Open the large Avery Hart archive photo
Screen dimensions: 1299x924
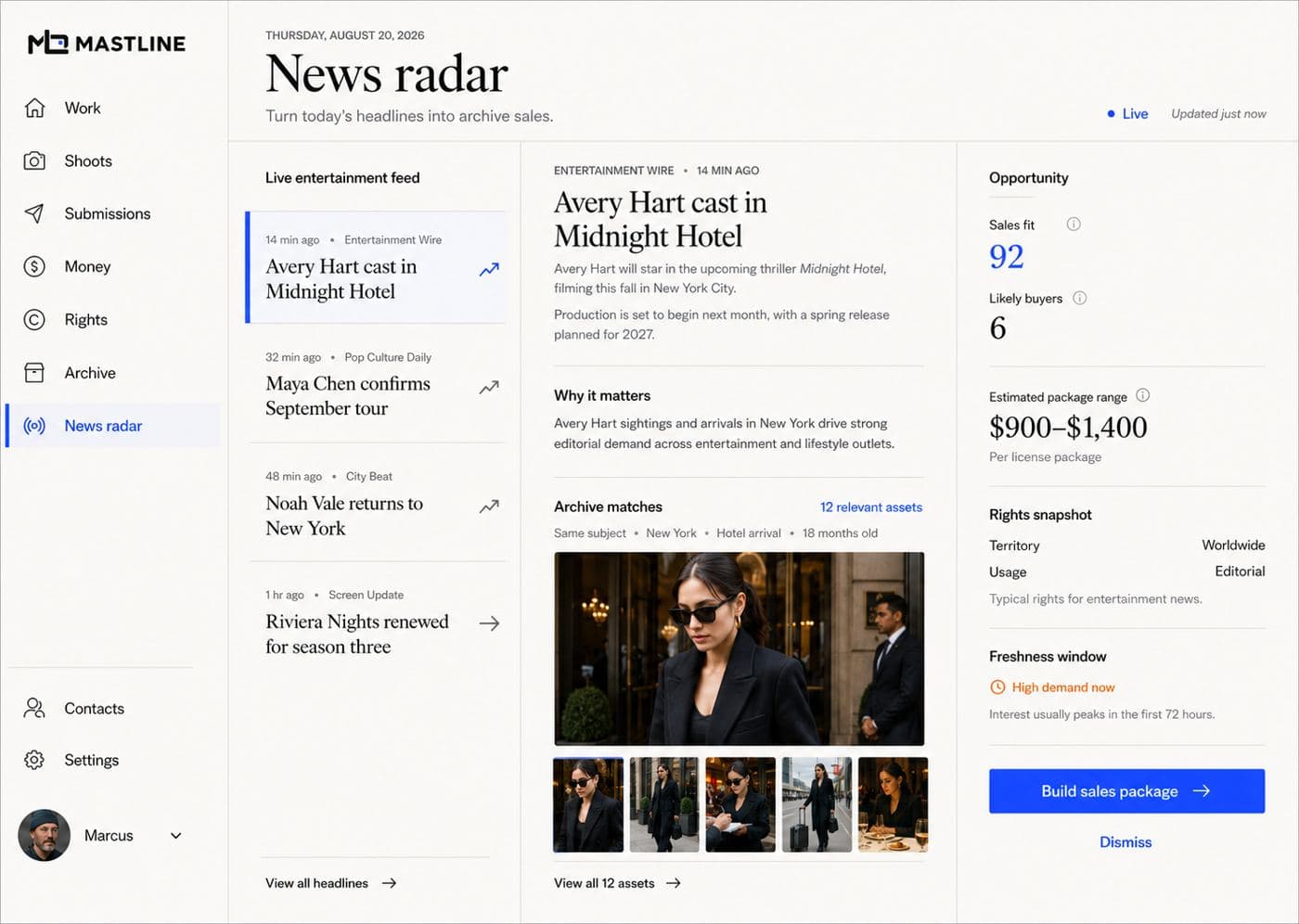[740, 648]
